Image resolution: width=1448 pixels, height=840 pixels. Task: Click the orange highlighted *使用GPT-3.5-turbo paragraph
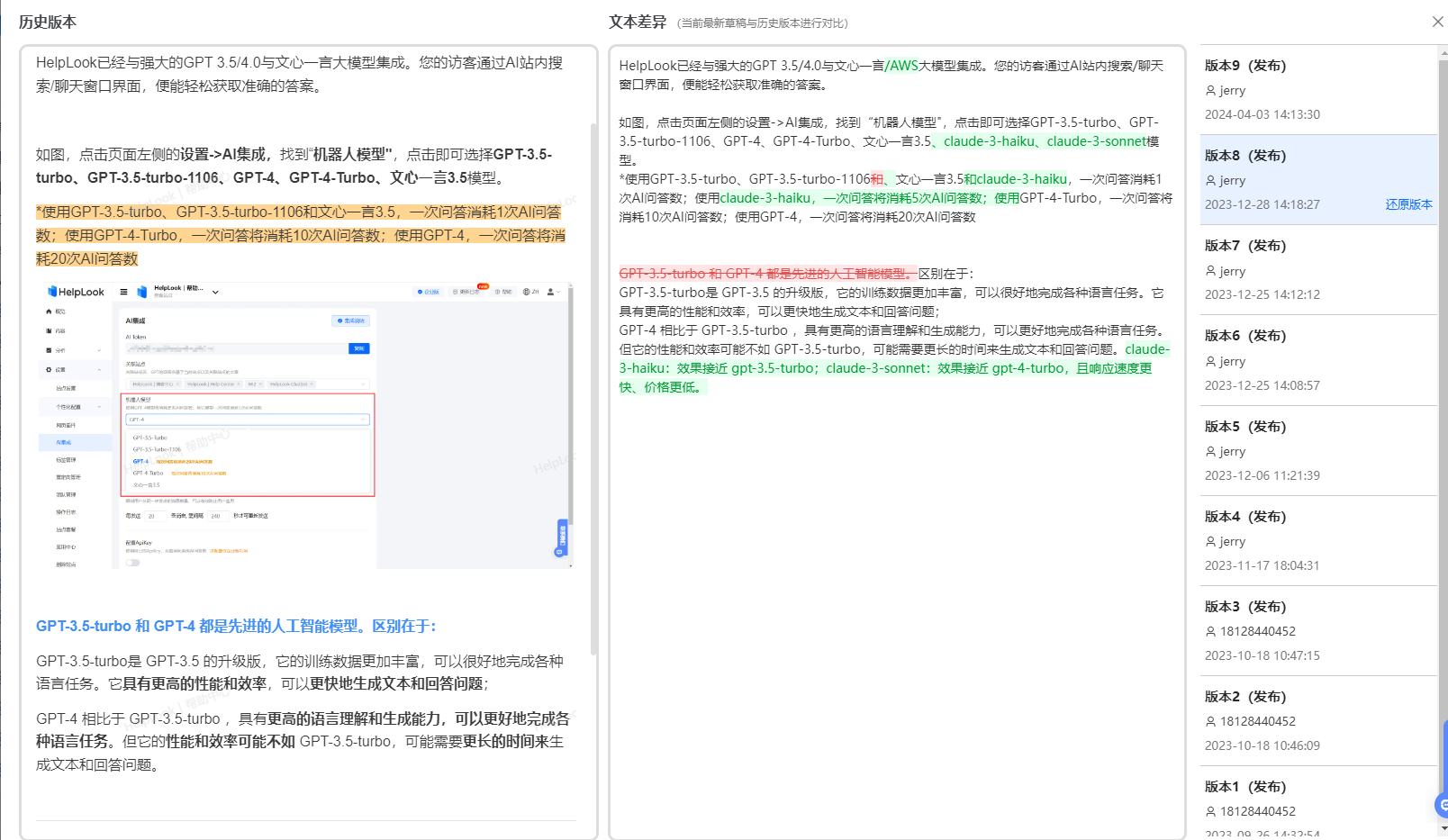pyautogui.click(x=301, y=235)
